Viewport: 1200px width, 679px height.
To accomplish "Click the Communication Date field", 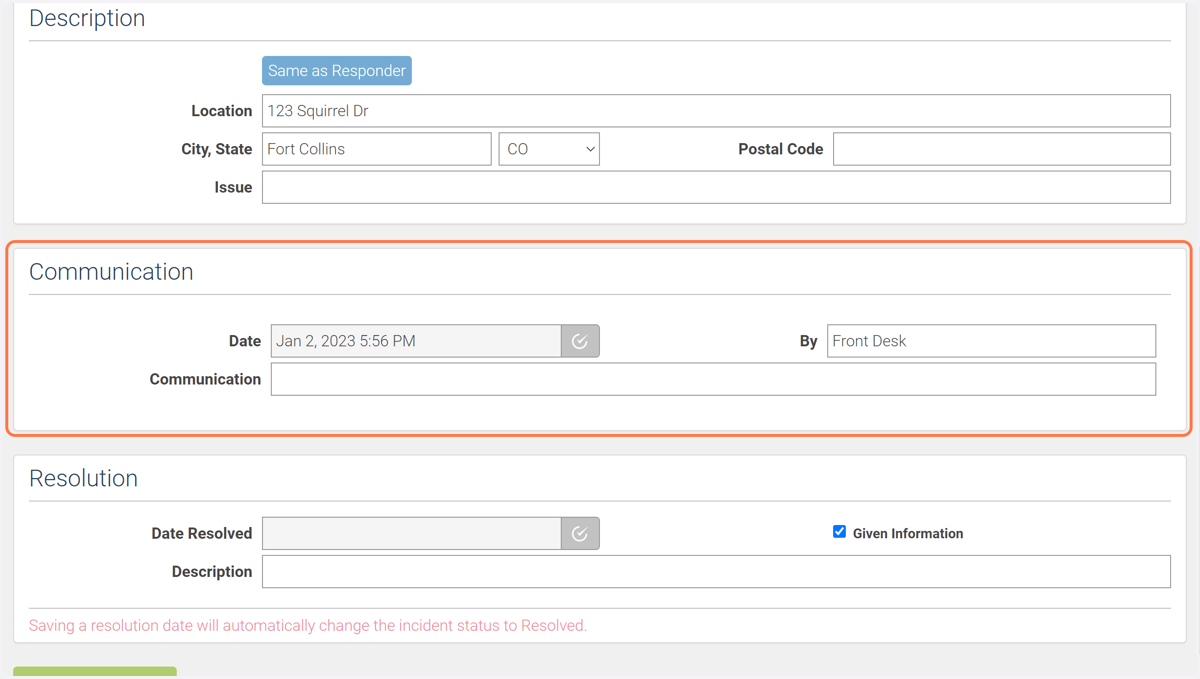I will 416,341.
